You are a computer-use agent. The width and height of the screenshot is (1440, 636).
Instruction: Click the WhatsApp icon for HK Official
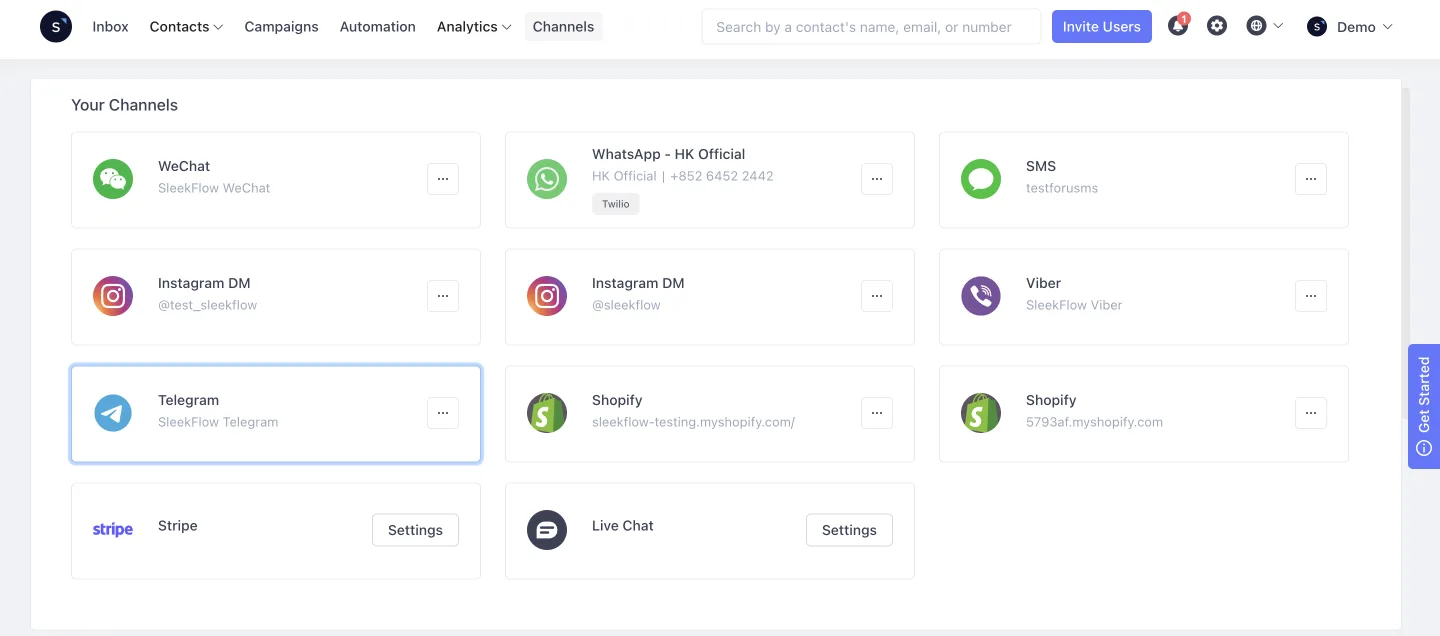click(546, 177)
